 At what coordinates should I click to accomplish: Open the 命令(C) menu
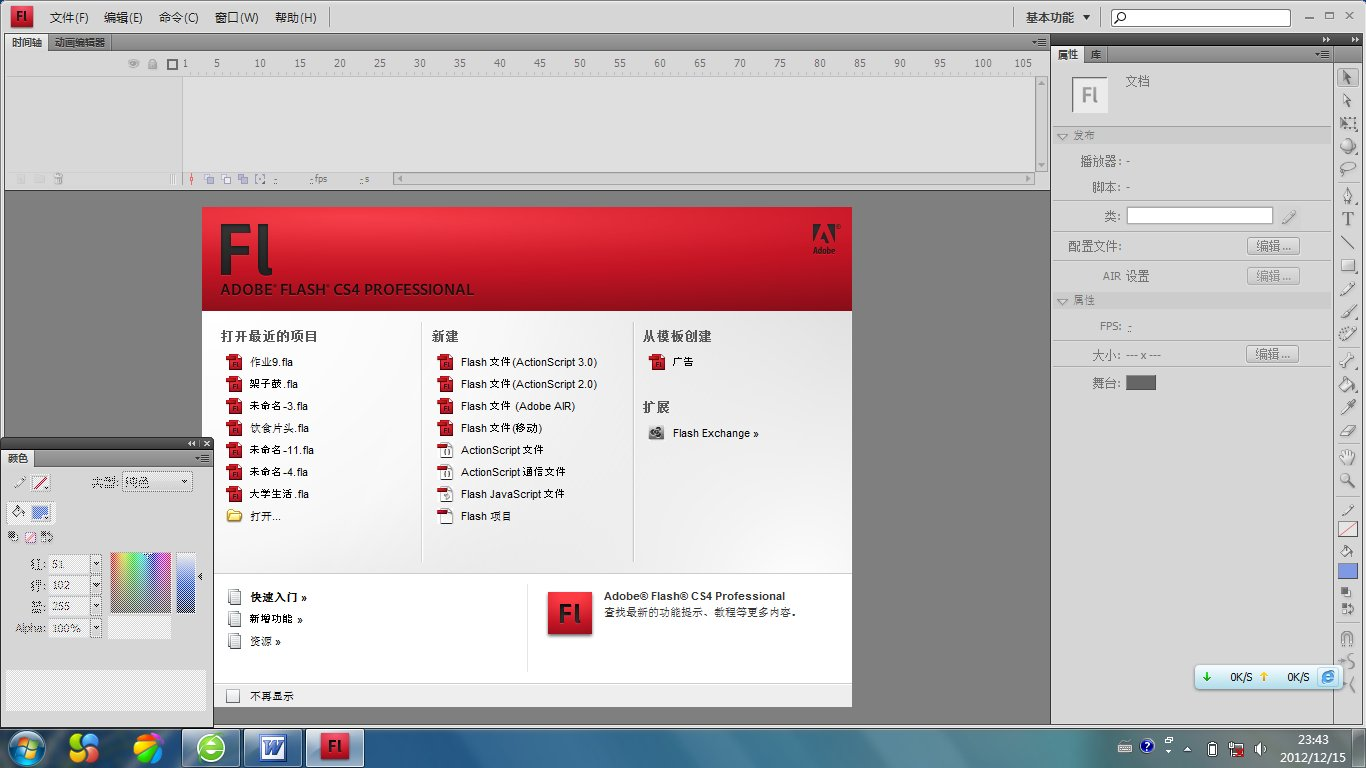(x=179, y=17)
